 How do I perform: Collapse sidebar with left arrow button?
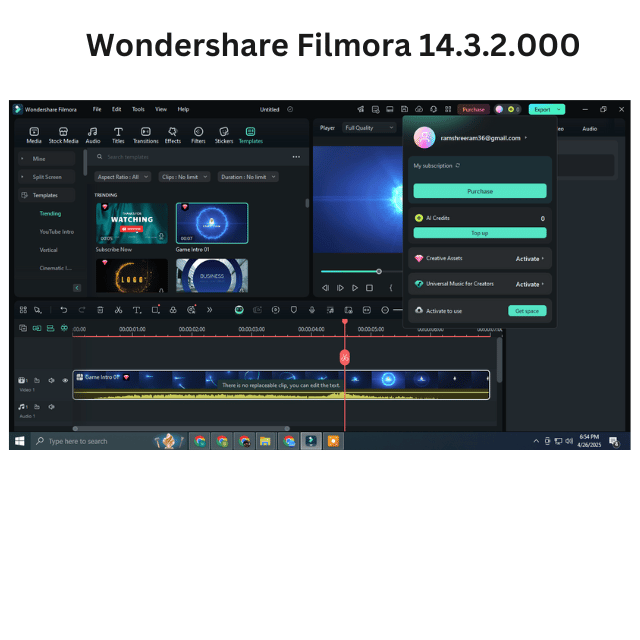[77, 288]
